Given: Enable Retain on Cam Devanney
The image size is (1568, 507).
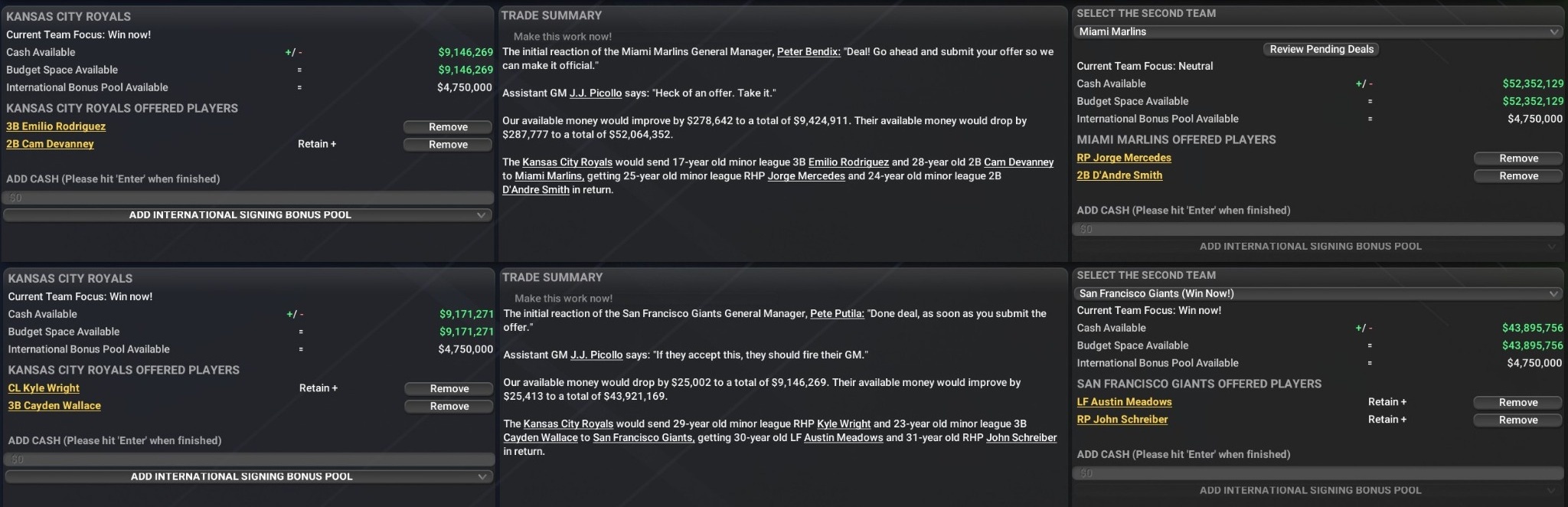Looking at the screenshot, I should point(317,143).
